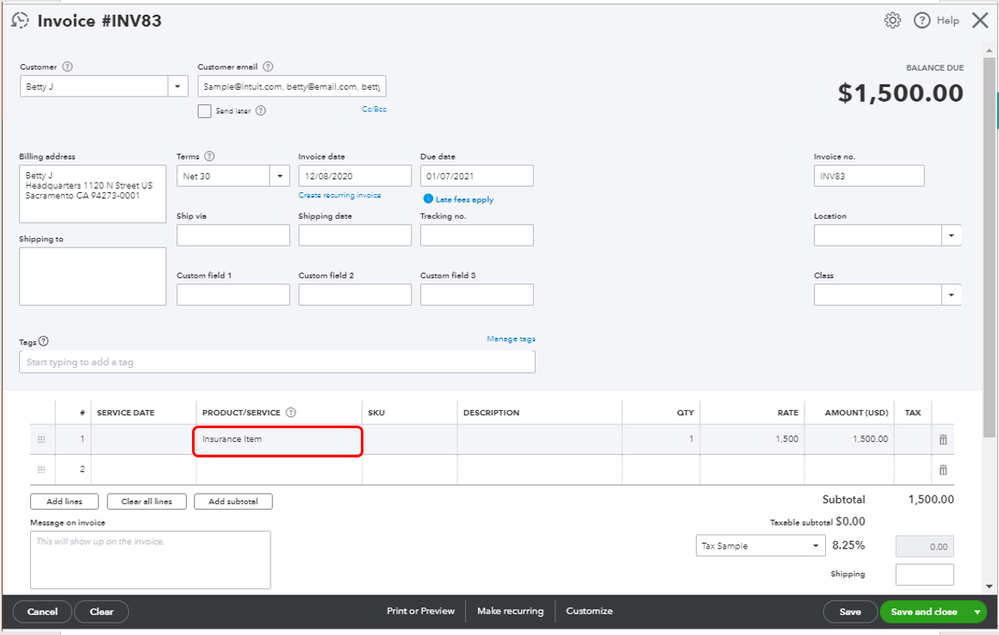The height and width of the screenshot is (635, 999).
Task: Open the invoice history clock icon
Action: point(19,20)
